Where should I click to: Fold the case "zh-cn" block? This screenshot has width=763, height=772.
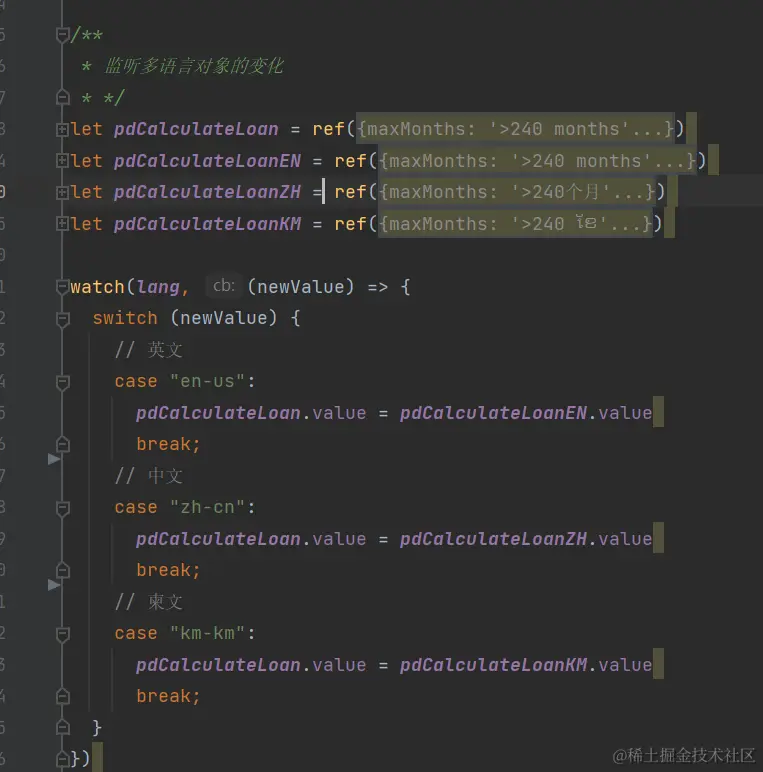[63, 508]
